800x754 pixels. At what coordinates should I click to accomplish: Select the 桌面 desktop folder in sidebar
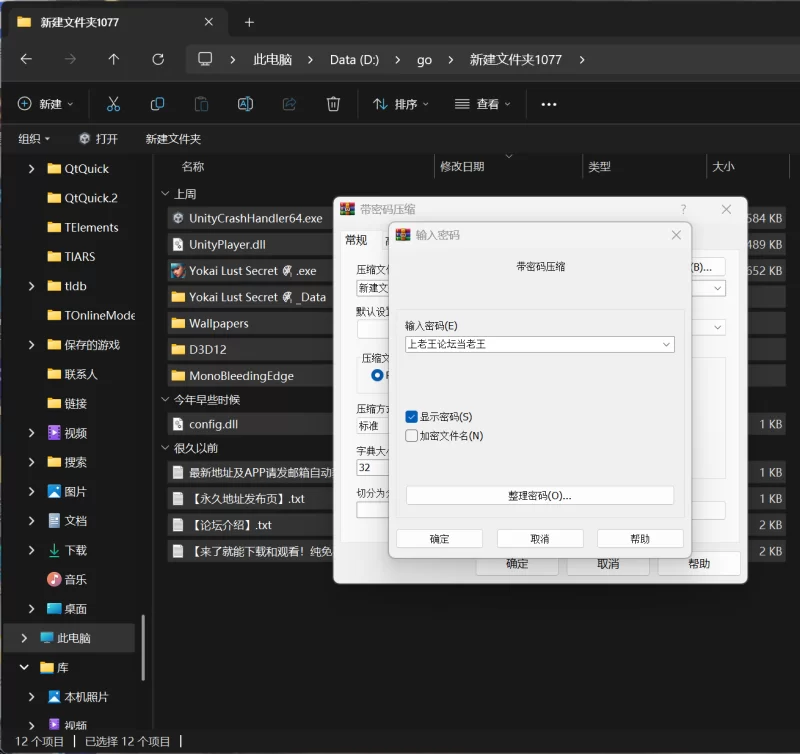point(67,609)
